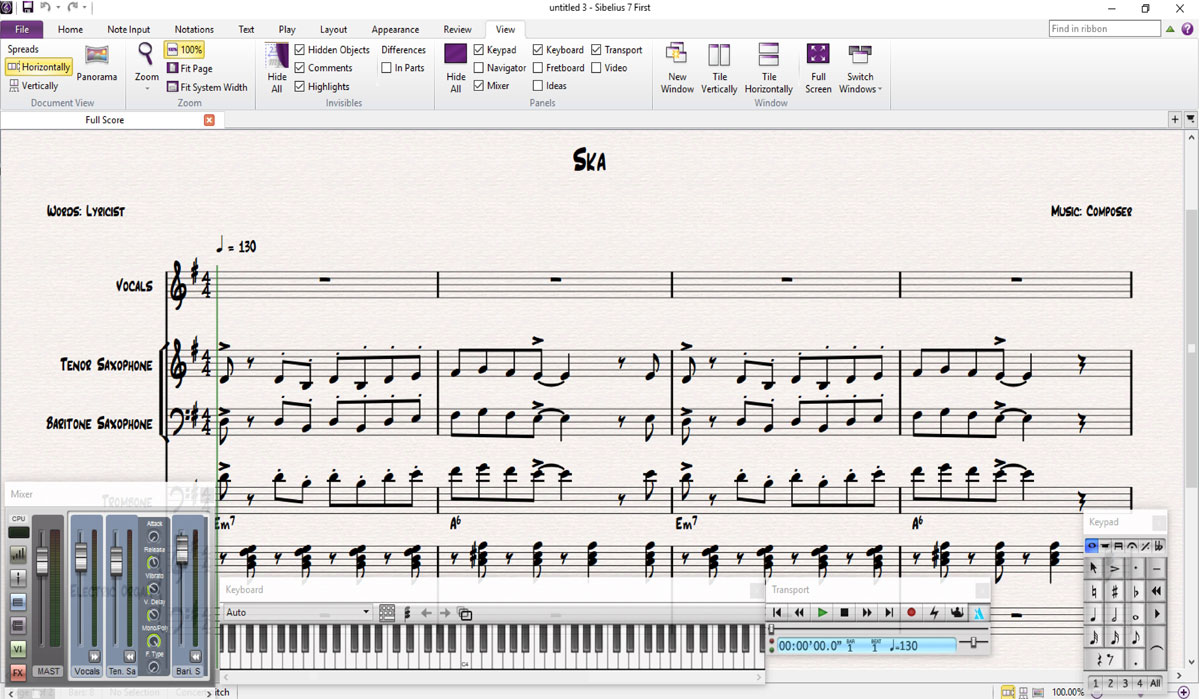
Task: Click the Live Tempo conductor icon
Action: (x=957, y=612)
